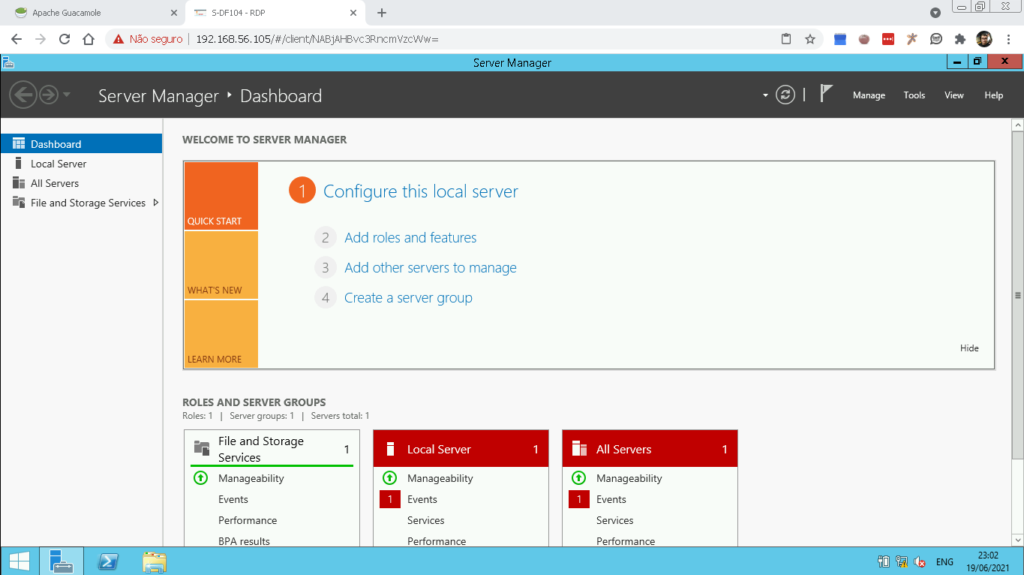This screenshot has height=575, width=1024.
Task: Bookmark this page with star icon
Action: [x=810, y=39]
